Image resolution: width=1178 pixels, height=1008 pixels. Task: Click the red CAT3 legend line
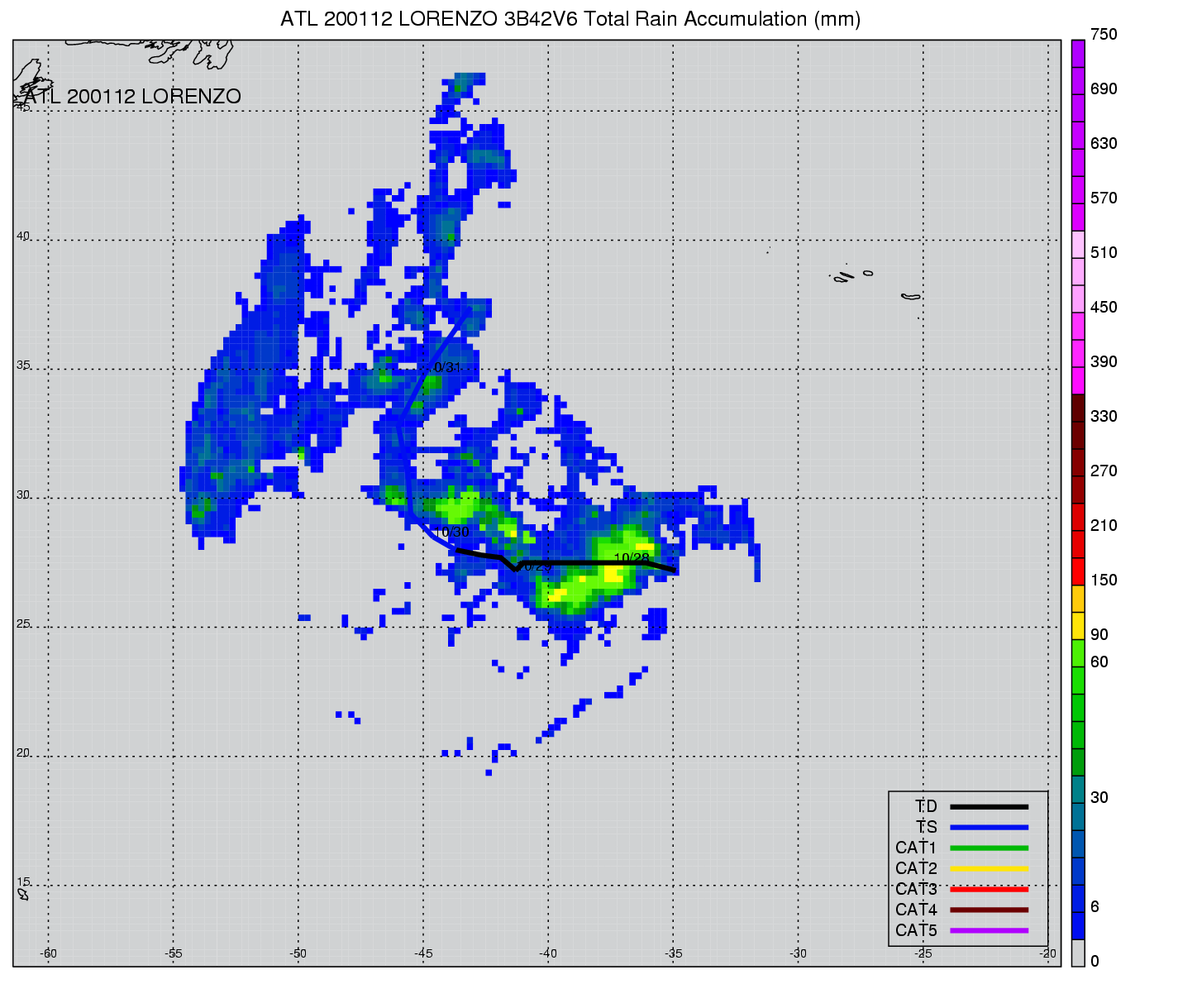tap(989, 889)
